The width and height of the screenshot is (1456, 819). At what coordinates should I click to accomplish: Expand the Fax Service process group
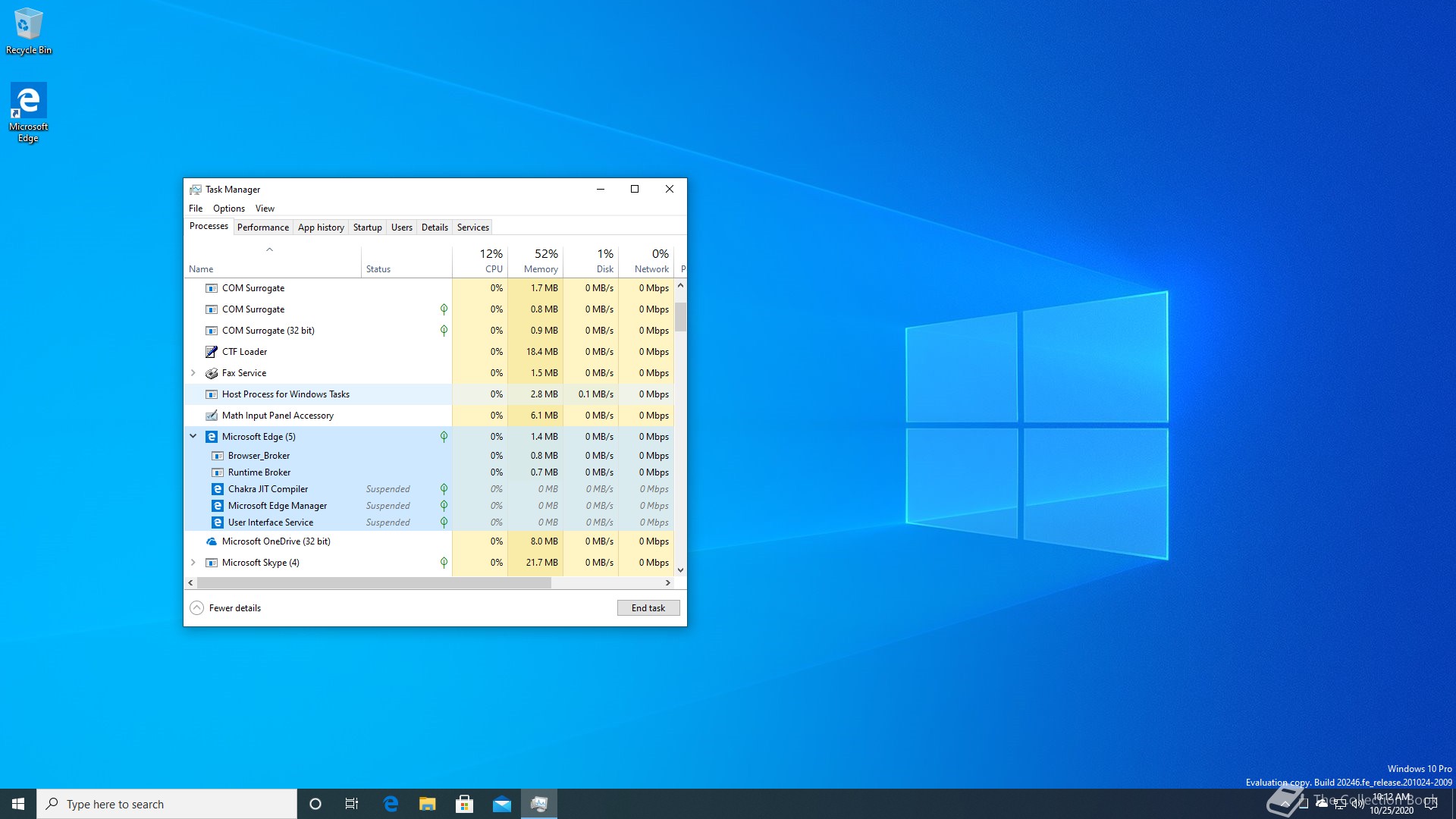193,373
